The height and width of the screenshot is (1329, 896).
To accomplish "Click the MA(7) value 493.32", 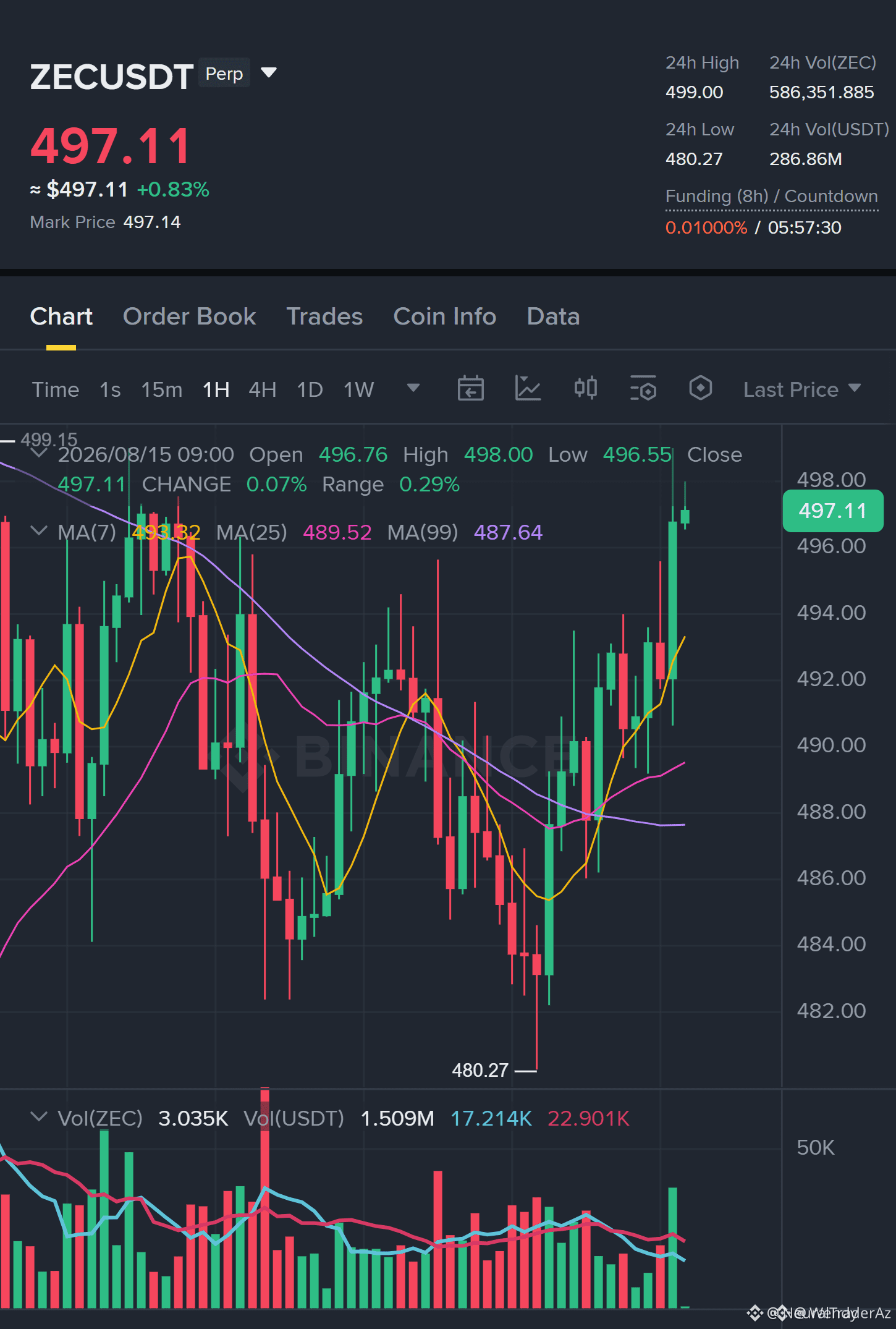I will tap(166, 532).
